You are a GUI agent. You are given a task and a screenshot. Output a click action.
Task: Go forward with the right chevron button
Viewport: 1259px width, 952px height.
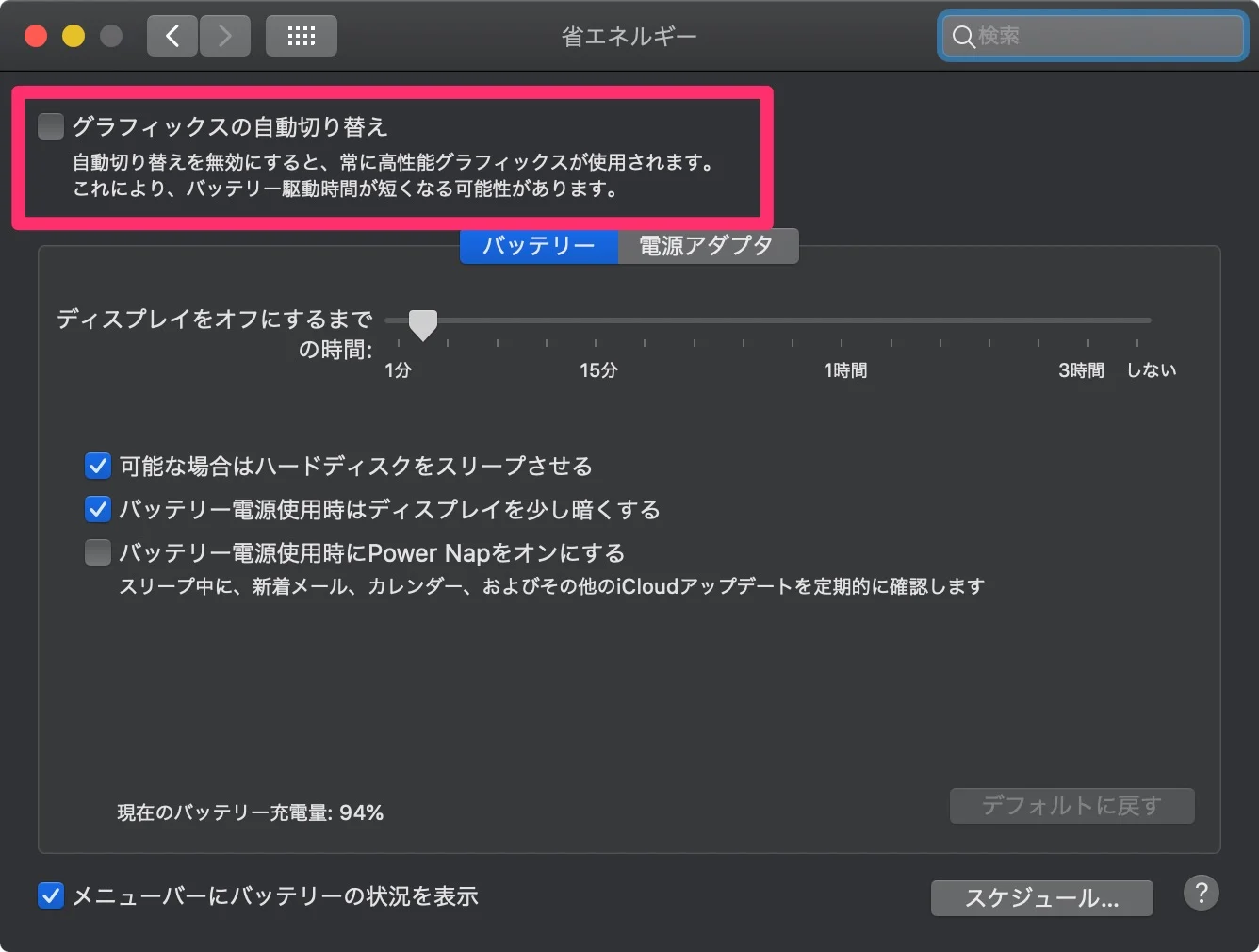point(224,36)
